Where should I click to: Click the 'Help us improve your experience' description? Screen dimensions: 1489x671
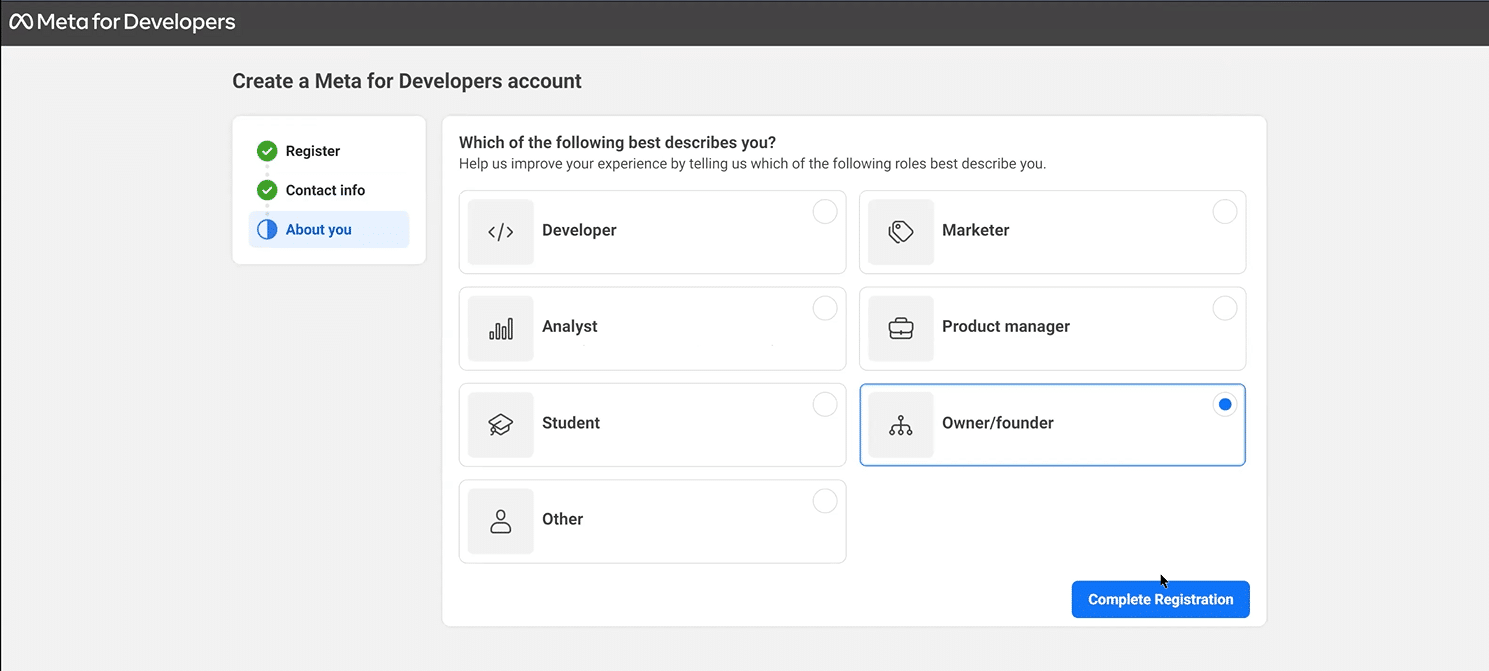pyautogui.click(x=753, y=164)
